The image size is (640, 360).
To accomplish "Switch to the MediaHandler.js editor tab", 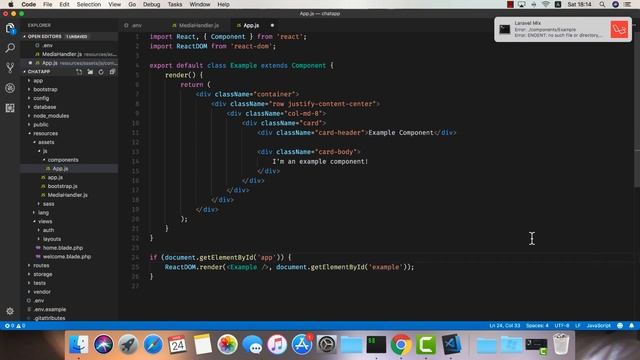I will tap(198, 25).
